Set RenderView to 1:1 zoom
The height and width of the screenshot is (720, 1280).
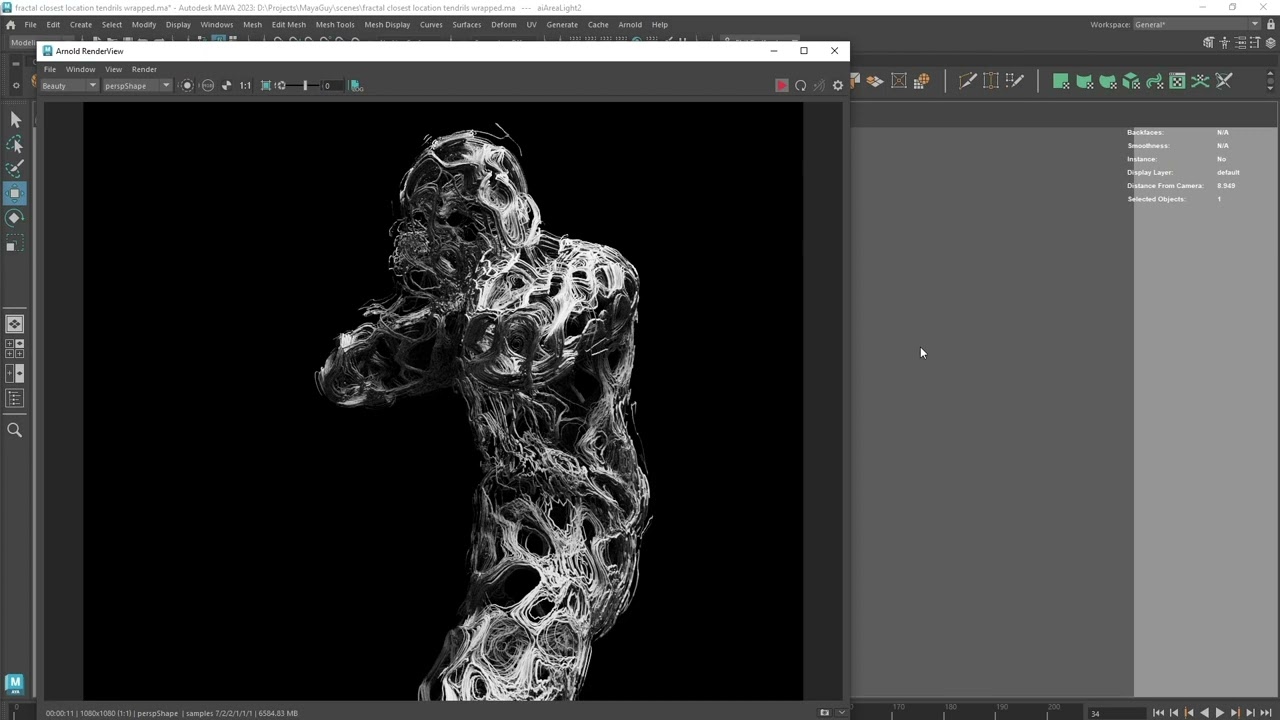click(245, 86)
